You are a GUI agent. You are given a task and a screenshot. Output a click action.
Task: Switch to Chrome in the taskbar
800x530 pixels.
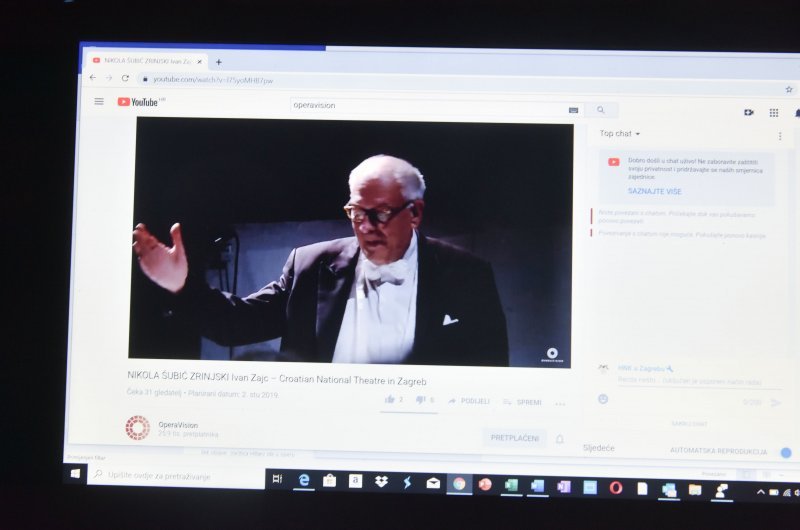click(x=459, y=484)
